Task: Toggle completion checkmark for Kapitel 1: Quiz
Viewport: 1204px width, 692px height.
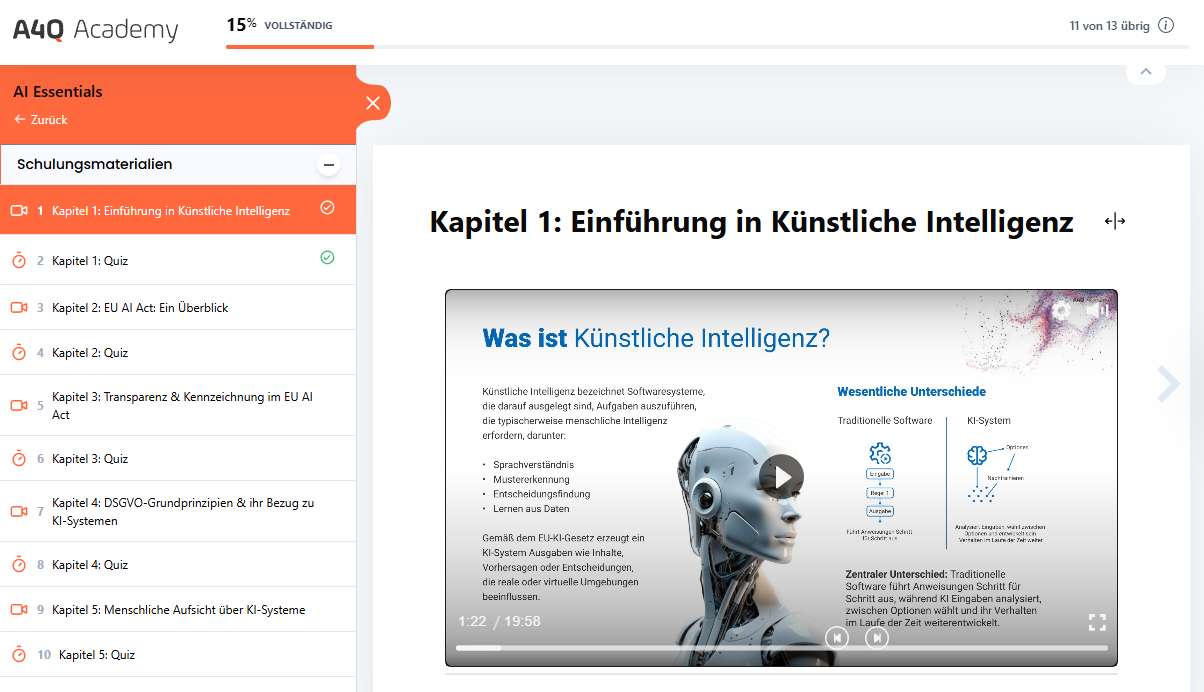Action: coord(327,258)
